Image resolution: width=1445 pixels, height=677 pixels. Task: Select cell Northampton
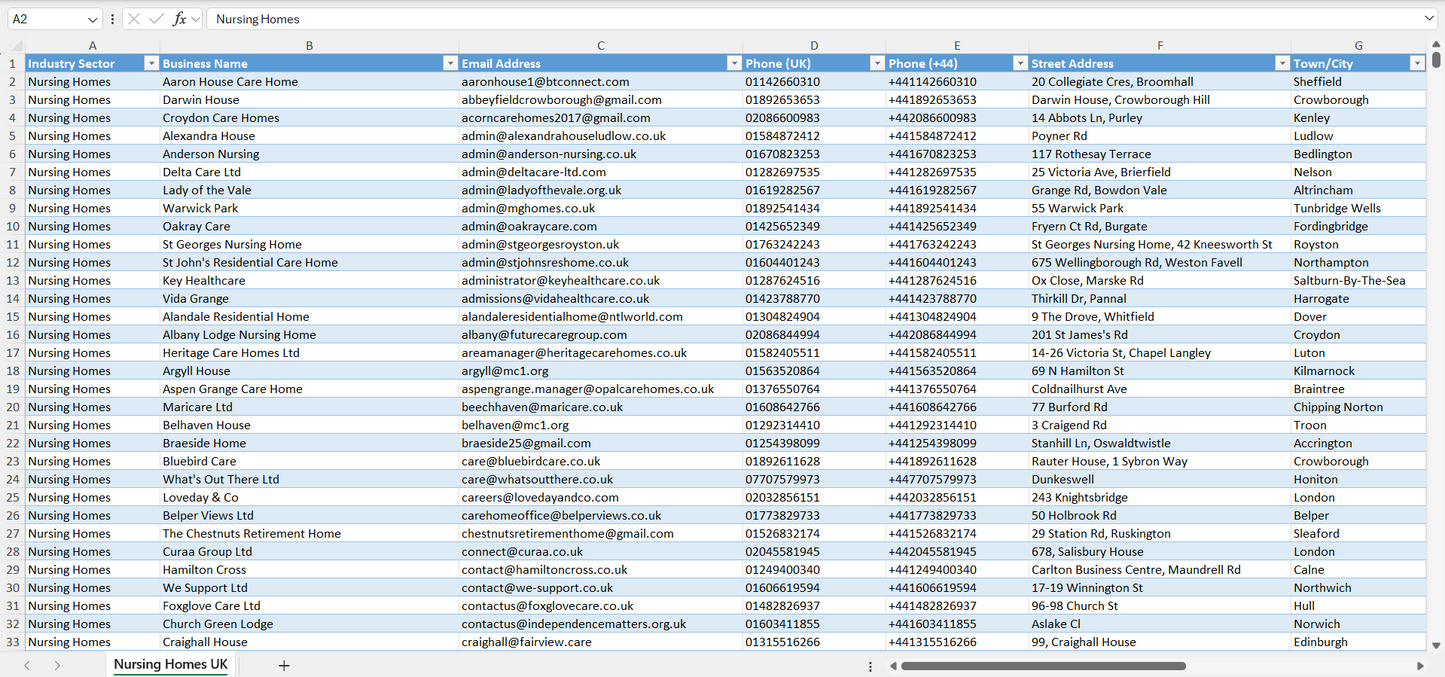pos(1358,262)
